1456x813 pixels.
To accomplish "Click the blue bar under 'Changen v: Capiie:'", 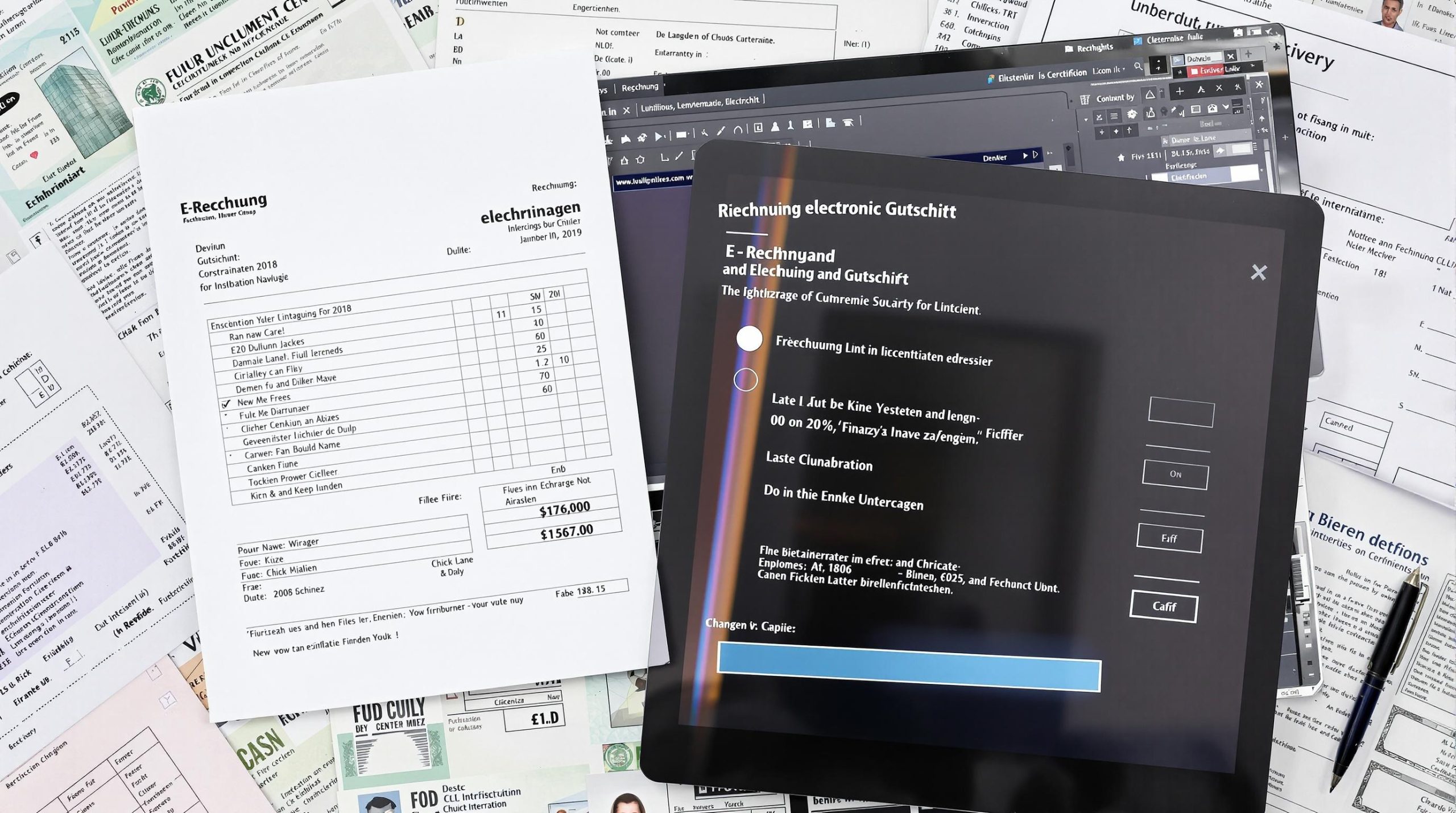I will tap(909, 667).
